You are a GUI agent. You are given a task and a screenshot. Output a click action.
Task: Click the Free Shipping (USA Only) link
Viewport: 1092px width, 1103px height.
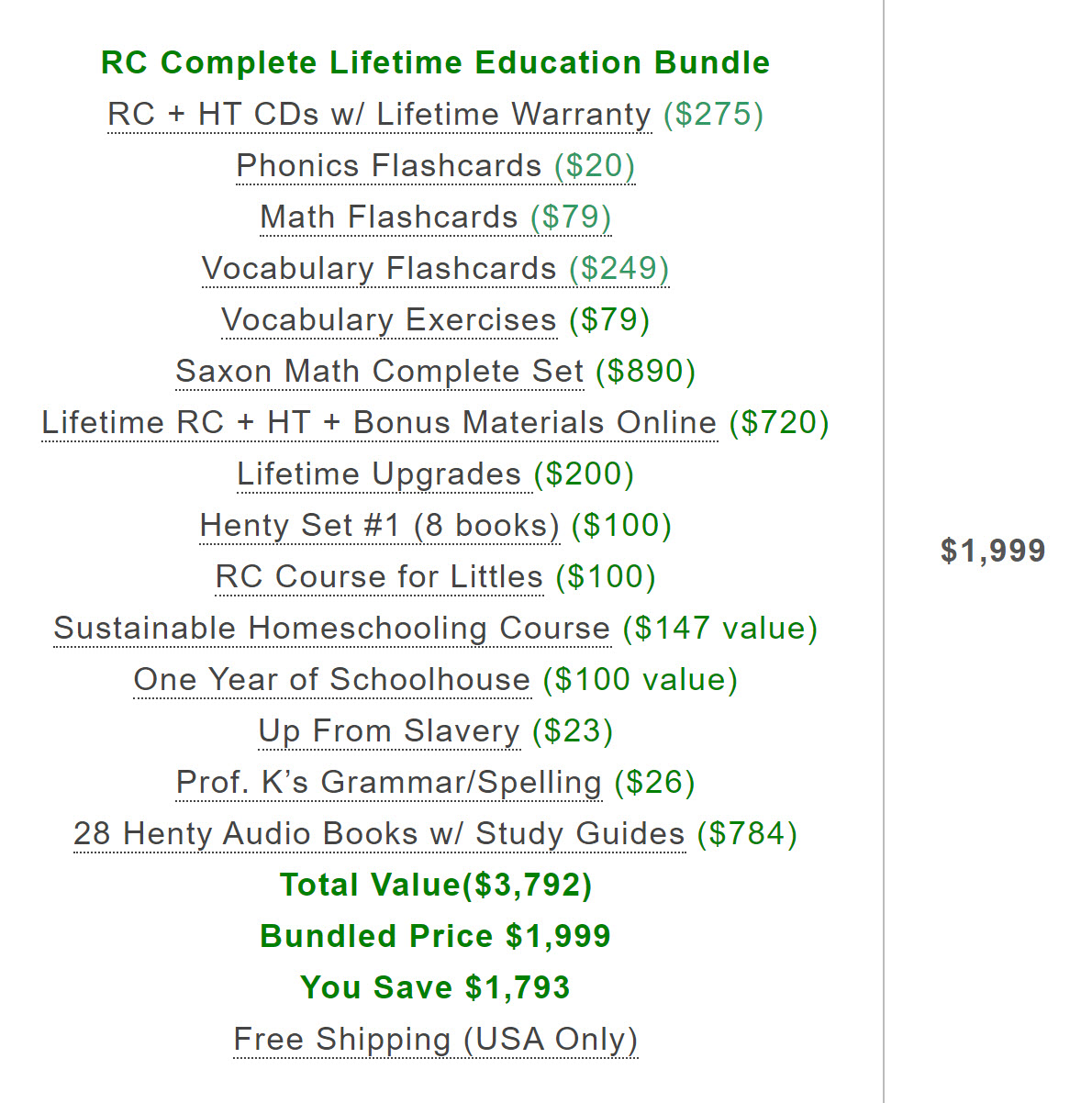click(x=436, y=1039)
